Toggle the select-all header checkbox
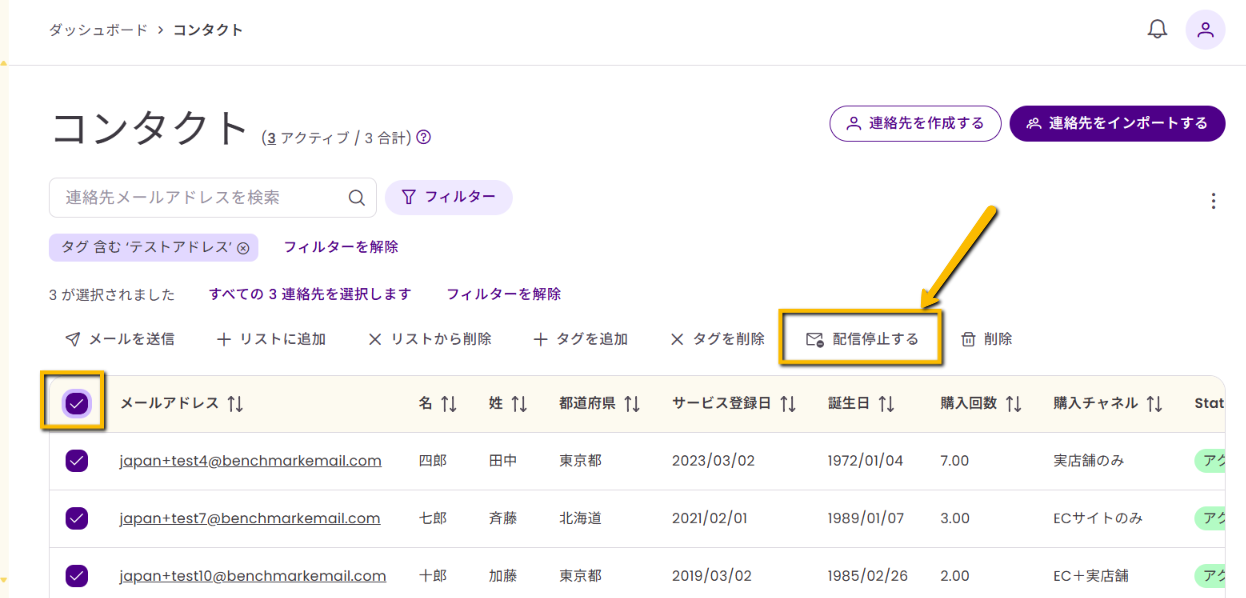The height and width of the screenshot is (598, 1246). (77, 404)
